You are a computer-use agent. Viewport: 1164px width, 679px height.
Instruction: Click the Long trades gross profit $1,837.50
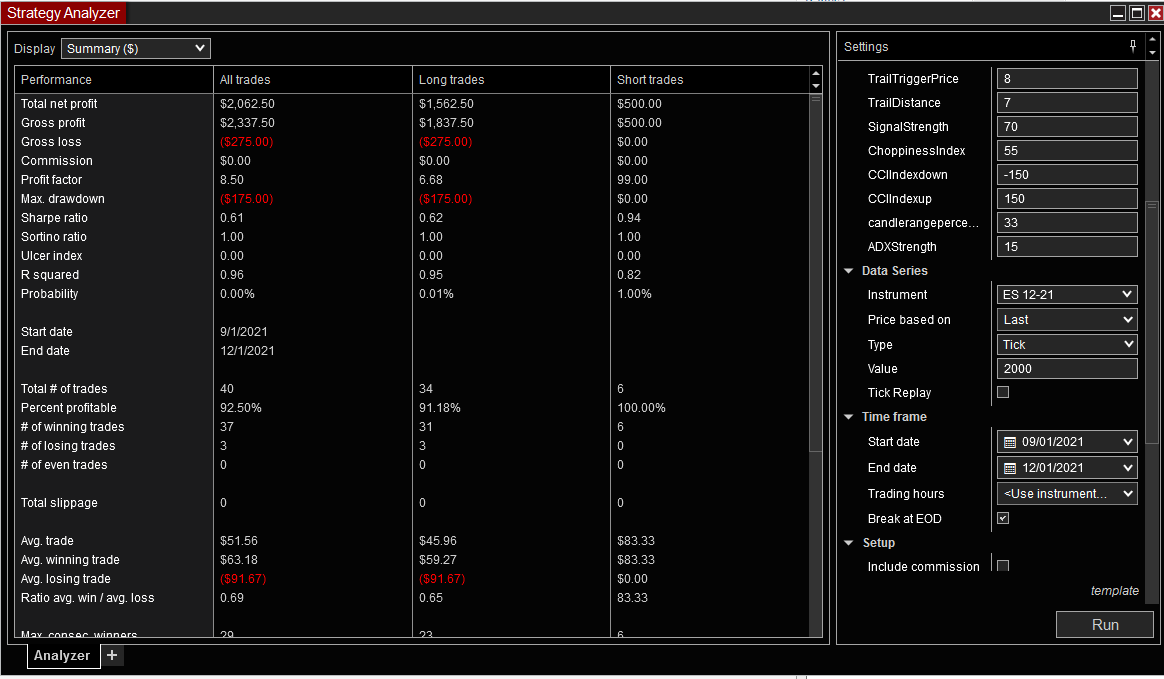[x=446, y=122]
